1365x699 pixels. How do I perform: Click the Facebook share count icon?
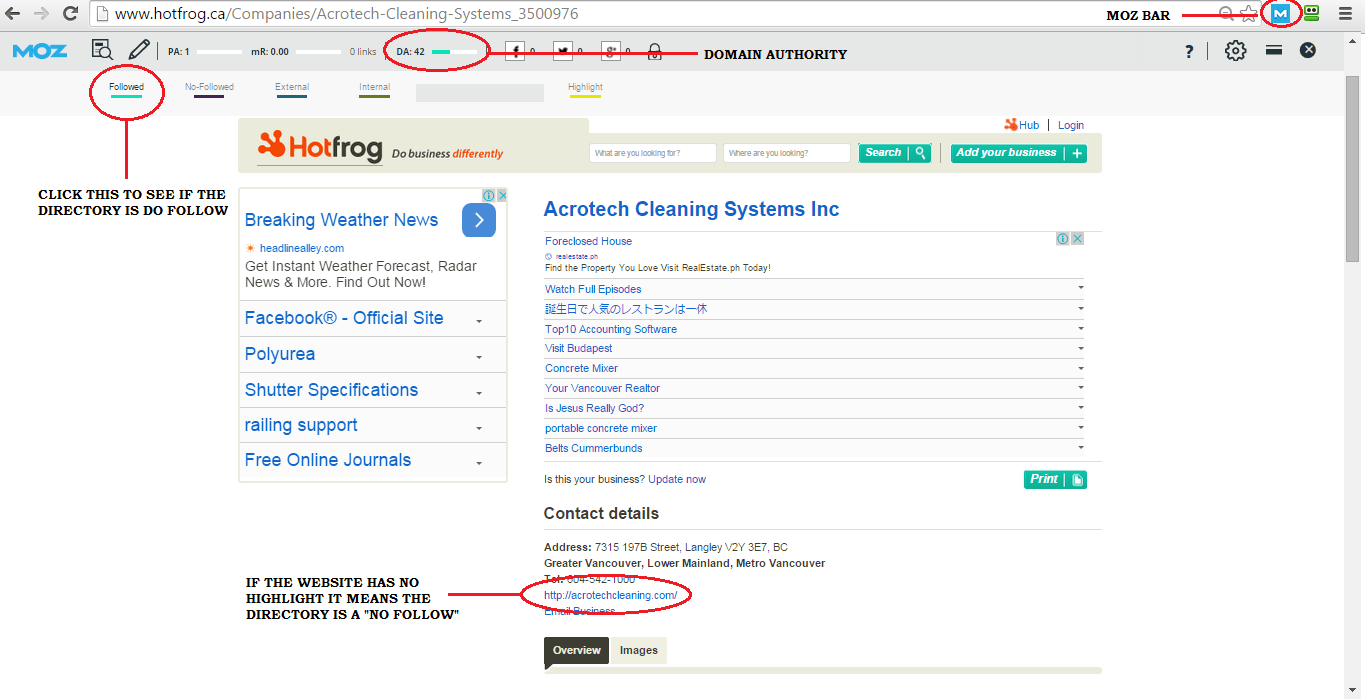pos(515,51)
